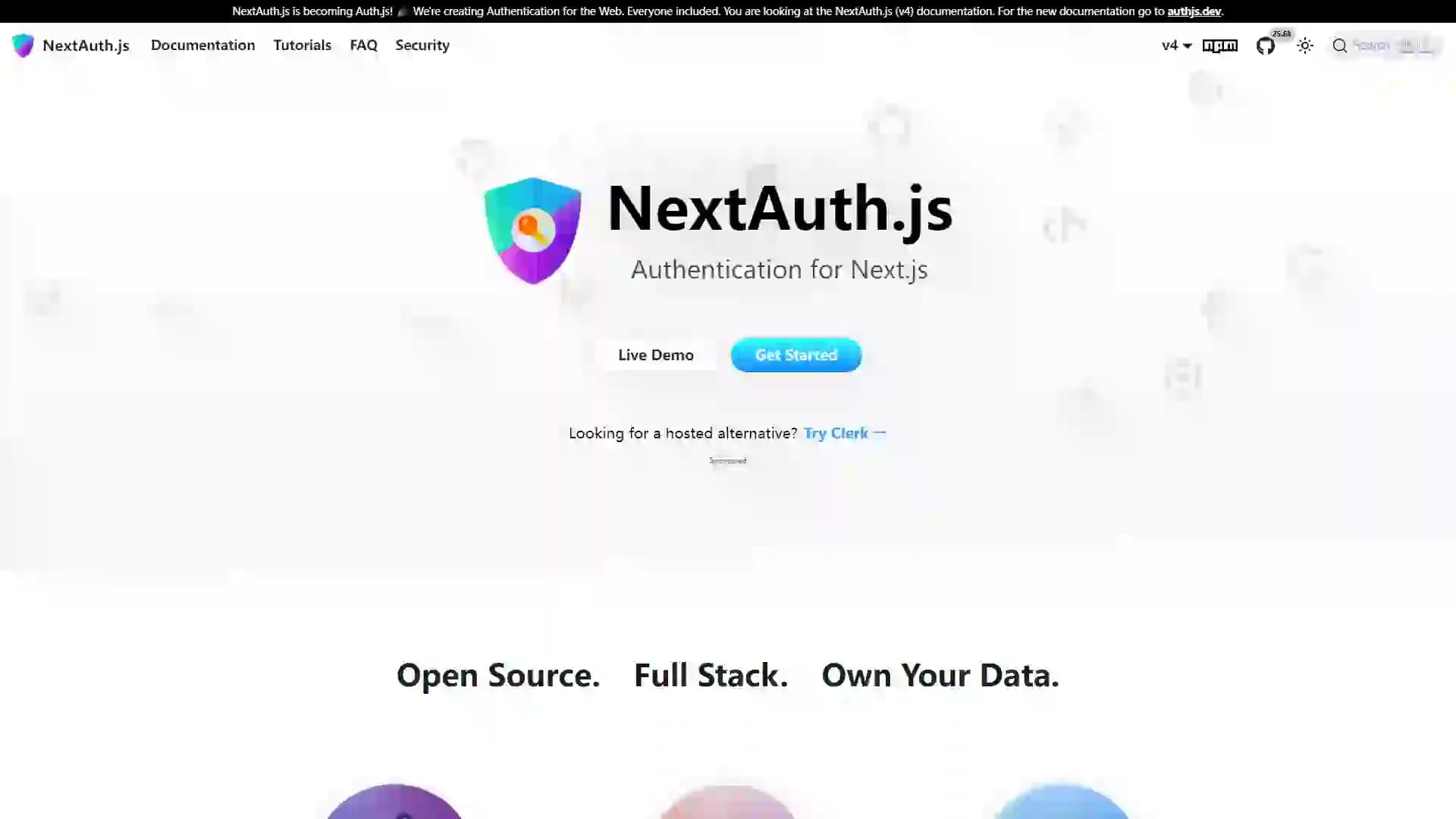Click the Get Started button

click(x=796, y=355)
